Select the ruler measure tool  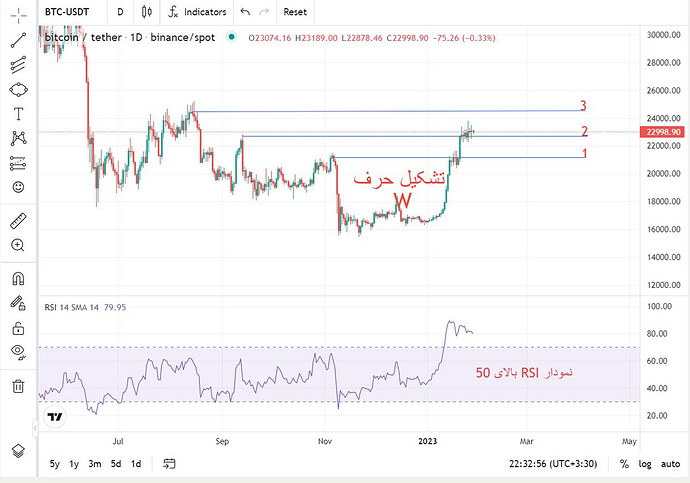coord(18,220)
